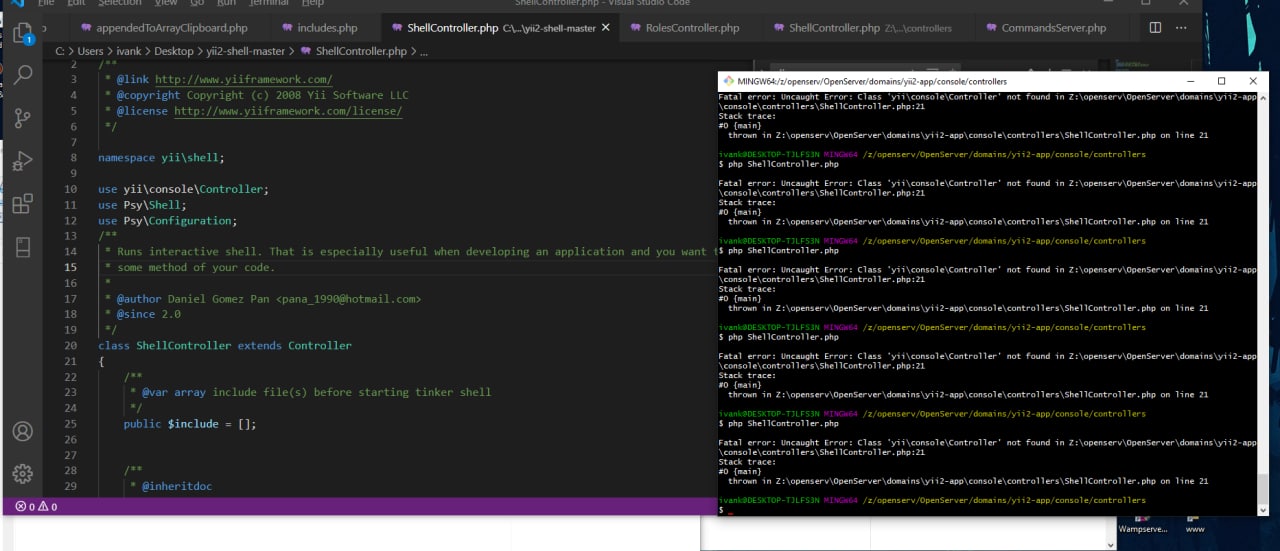Image resolution: width=1280 pixels, height=551 pixels.
Task: Open the View menu
Action: pos(166,3)
